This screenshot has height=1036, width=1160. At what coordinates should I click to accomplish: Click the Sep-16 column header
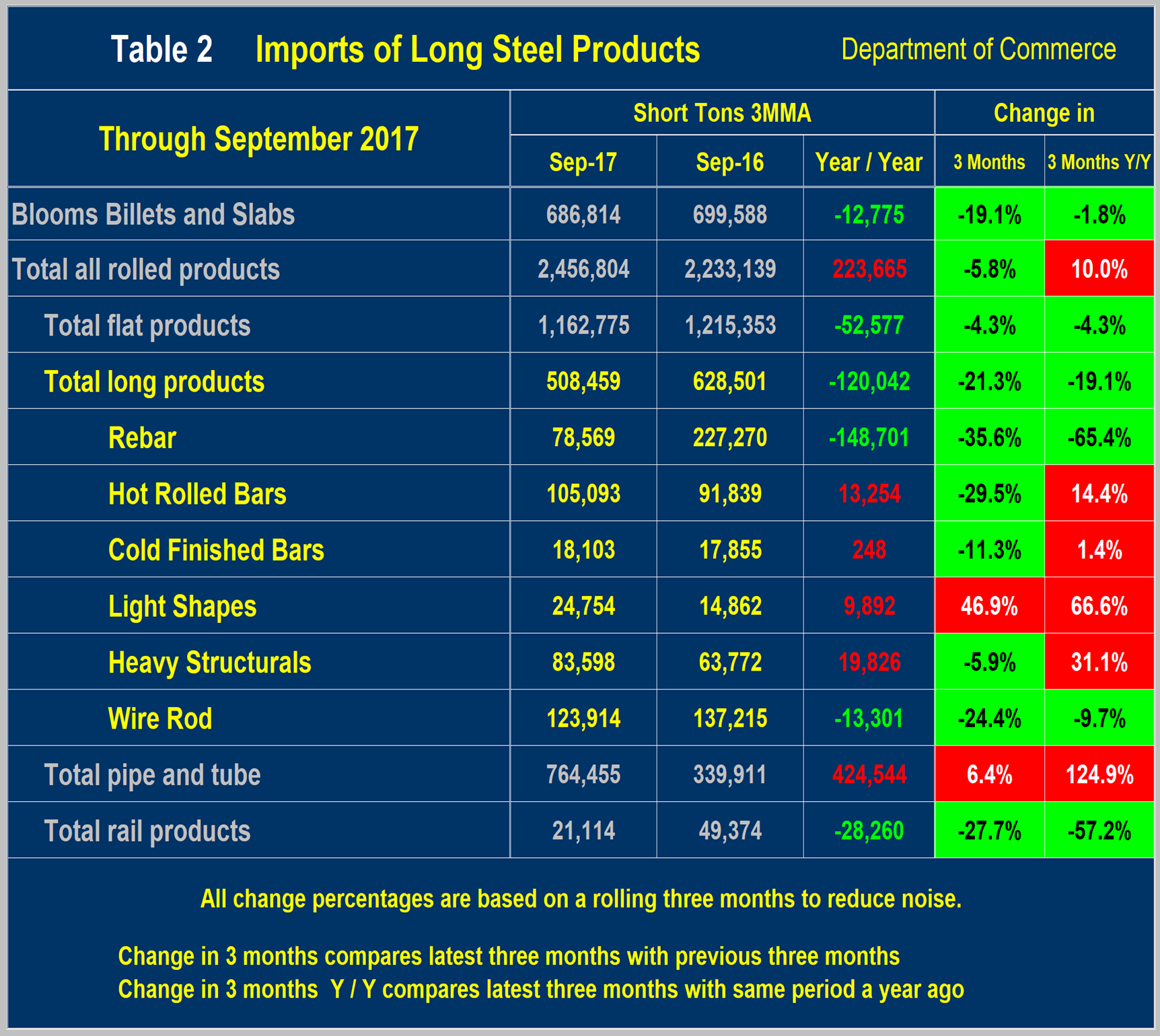(729, 162)
